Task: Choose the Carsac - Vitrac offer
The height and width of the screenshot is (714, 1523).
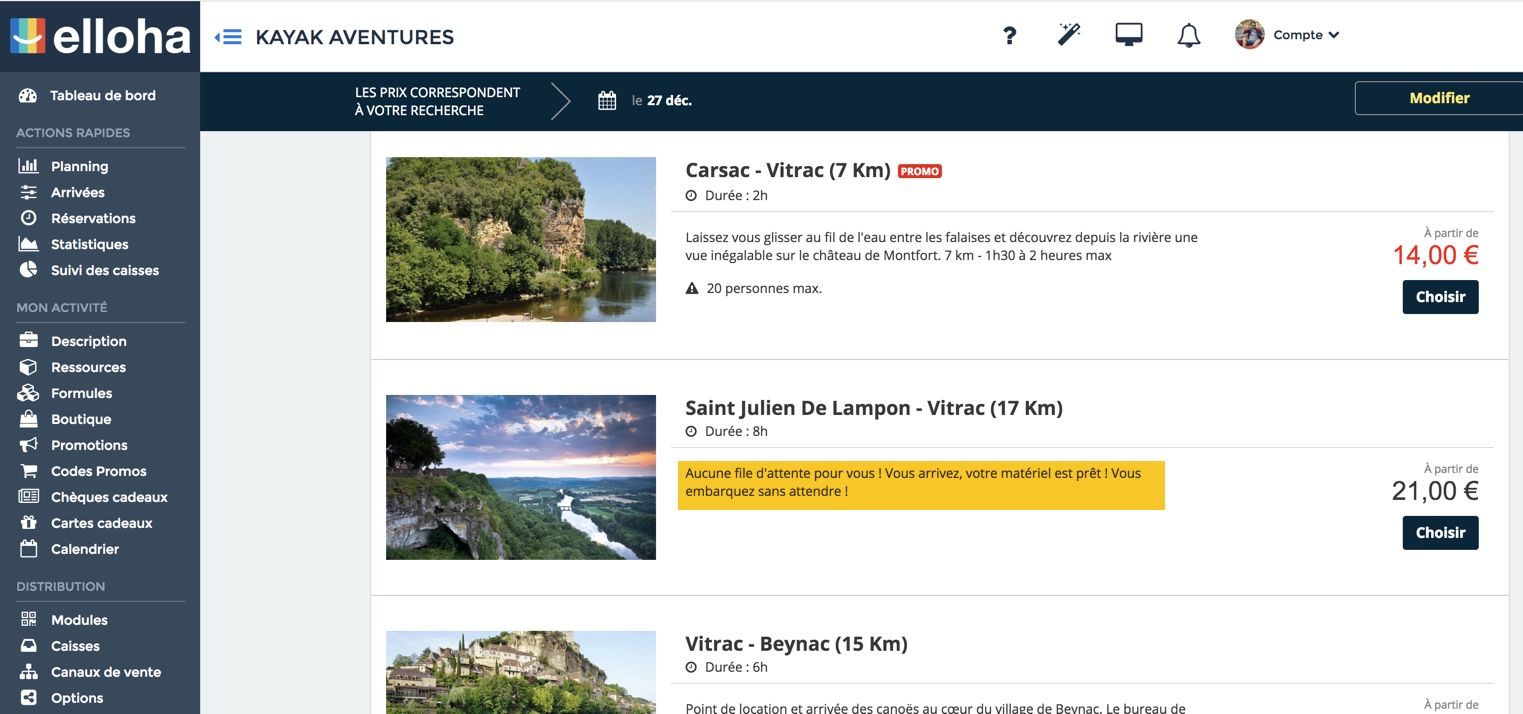Action: pos(1440,297)
